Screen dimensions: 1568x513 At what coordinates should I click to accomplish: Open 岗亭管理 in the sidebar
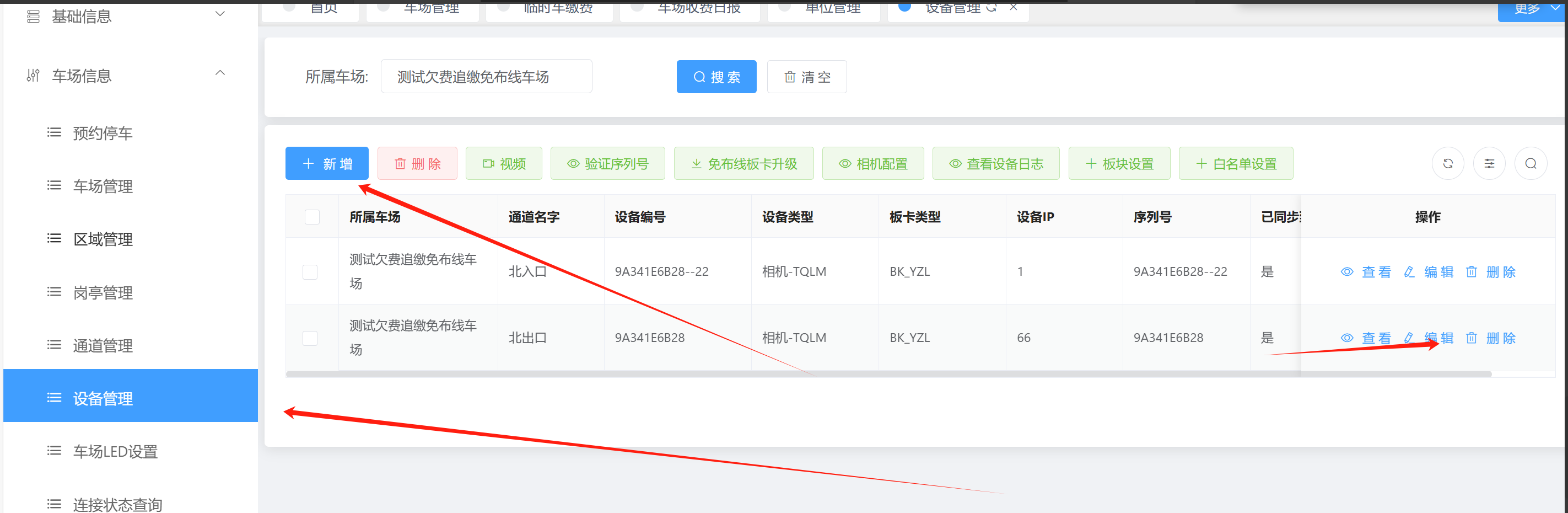130,292
